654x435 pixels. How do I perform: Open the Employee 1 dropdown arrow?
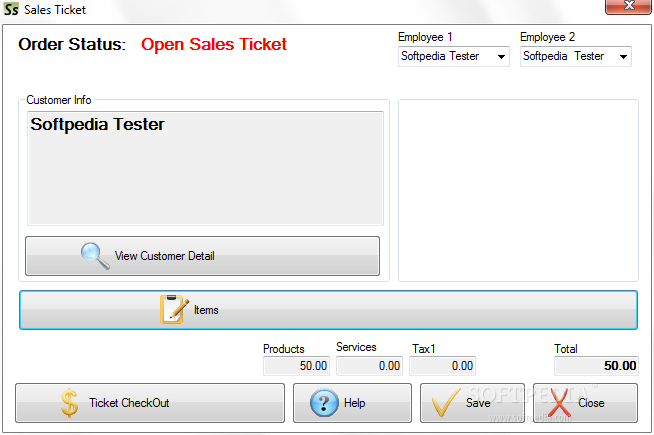pyautogui.click(x=501, y=56)
